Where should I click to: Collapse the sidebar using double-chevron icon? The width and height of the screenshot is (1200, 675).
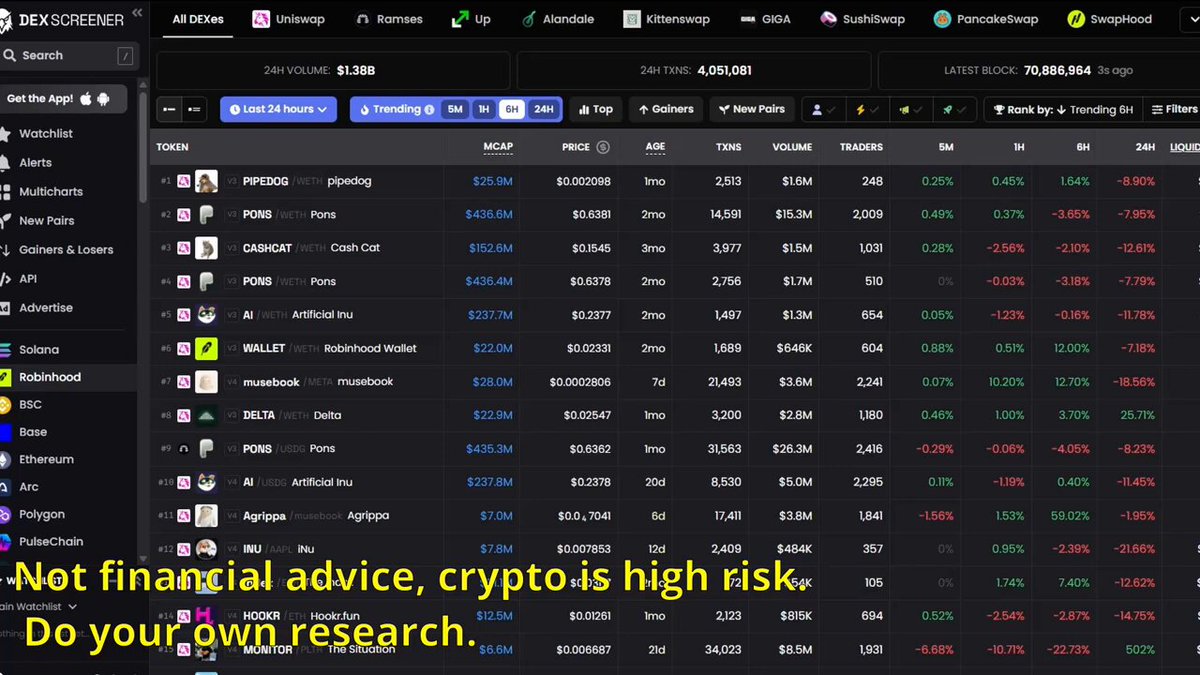[137, 13]
